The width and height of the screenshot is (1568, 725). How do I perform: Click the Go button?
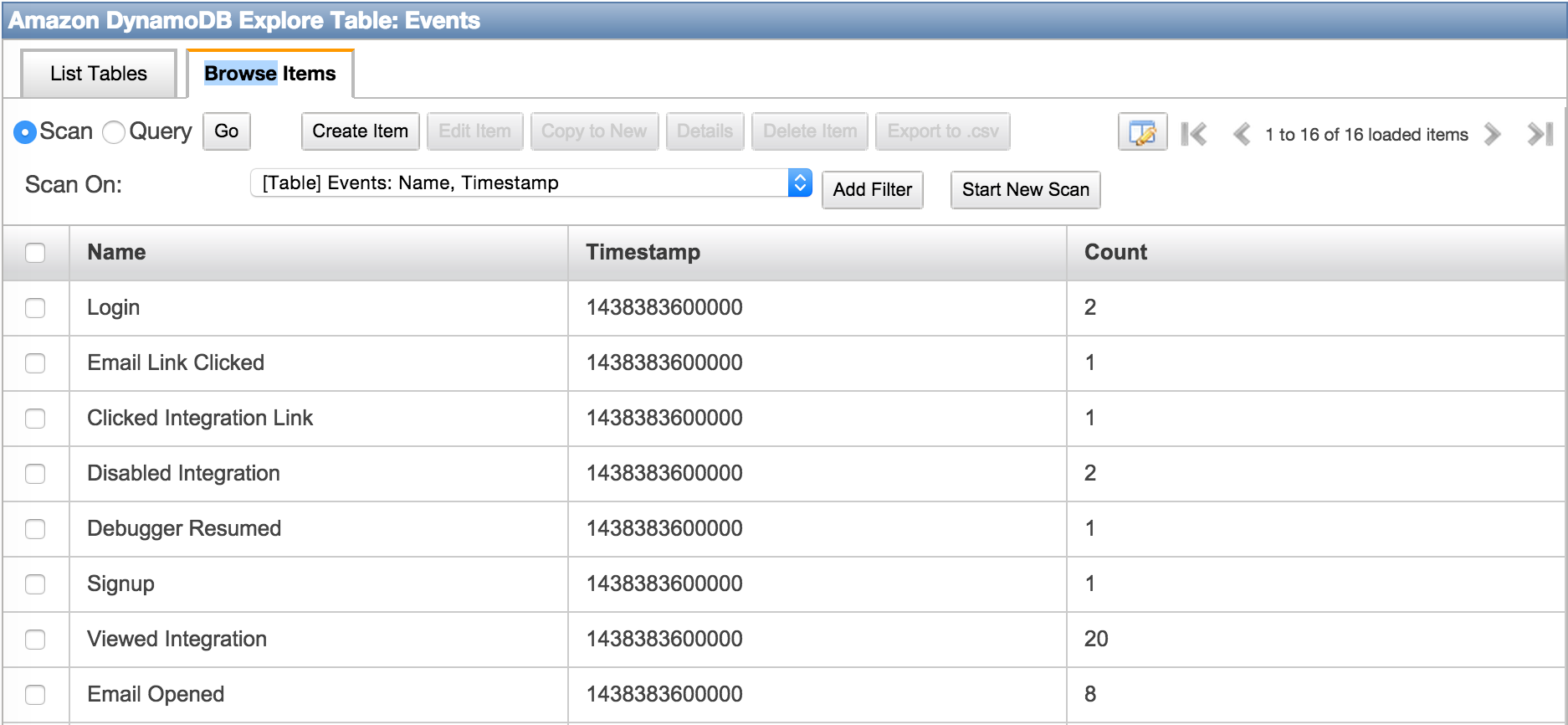(x=227, y=131)
